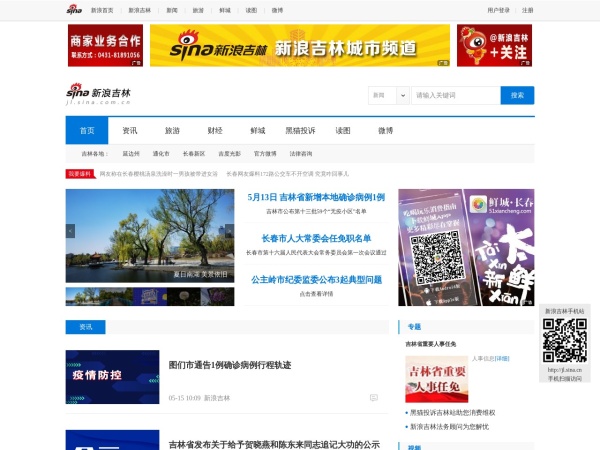Open subline 吉林市公布第十三批无疫小区名单
This screenshot has height=450, width=600.
pos(316,211)
